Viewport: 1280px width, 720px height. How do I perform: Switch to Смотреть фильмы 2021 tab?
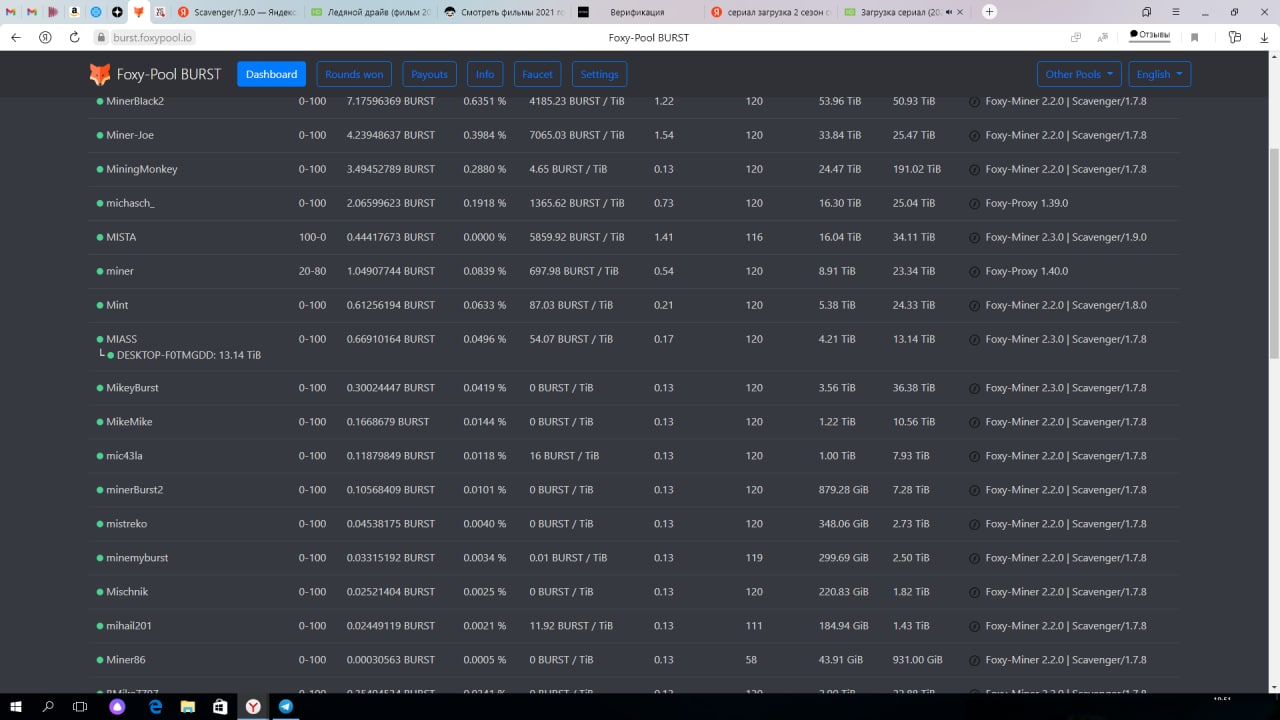(502, 12)
